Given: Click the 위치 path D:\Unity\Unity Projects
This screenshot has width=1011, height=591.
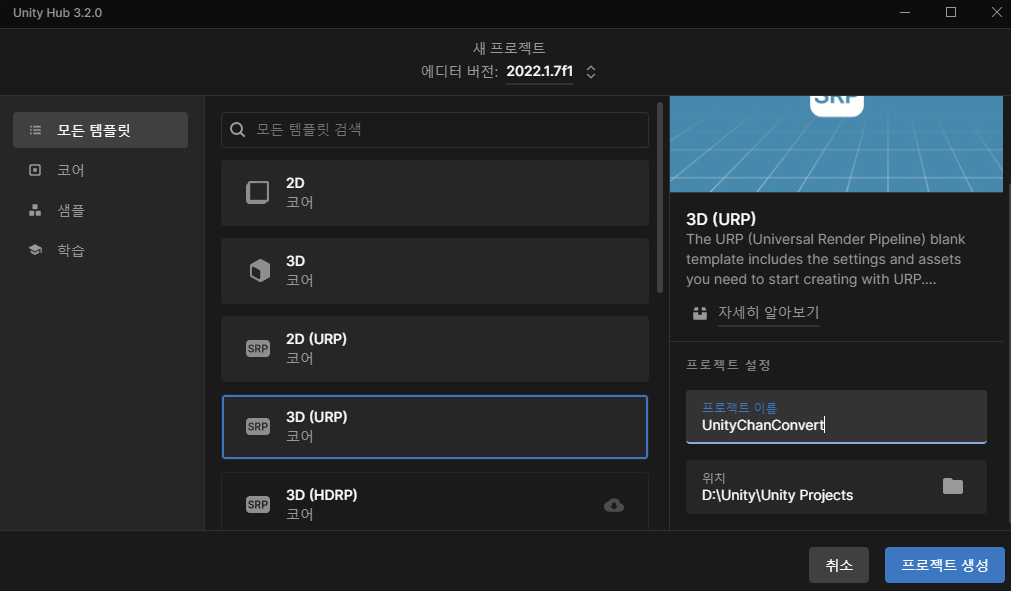Looking at the screenshot, I should tap(777, 495).
